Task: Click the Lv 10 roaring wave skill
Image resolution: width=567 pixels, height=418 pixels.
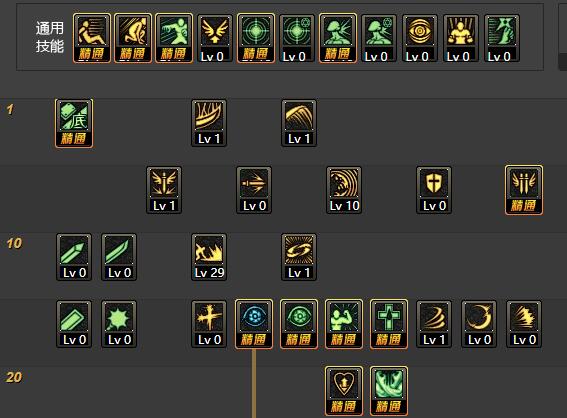Action: [344, 190]
